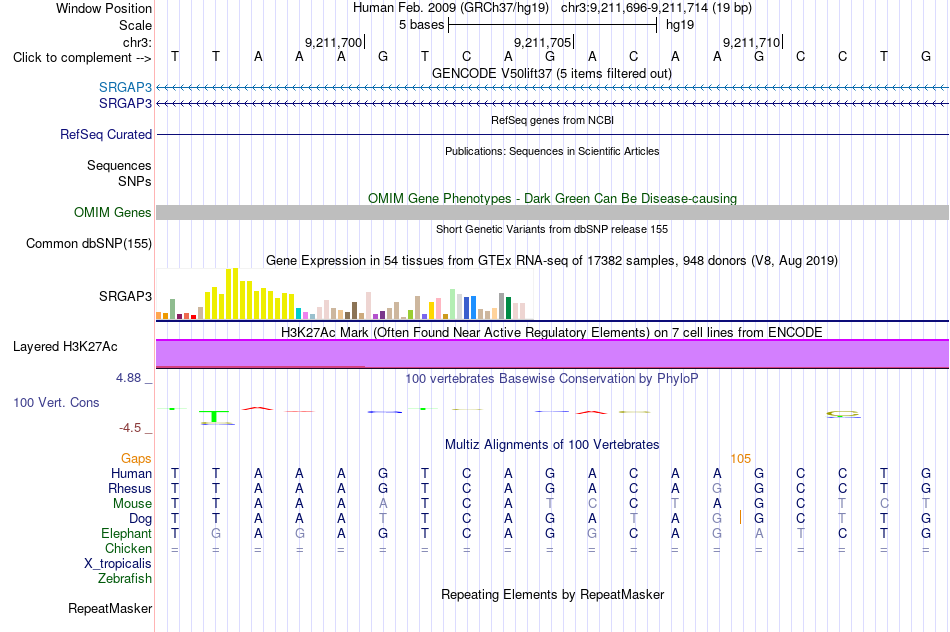Open 'Repeating Elements by RepeatMasker' title
Image resolution: width=950 pixels, height=632 pixels.
[552, 594]
